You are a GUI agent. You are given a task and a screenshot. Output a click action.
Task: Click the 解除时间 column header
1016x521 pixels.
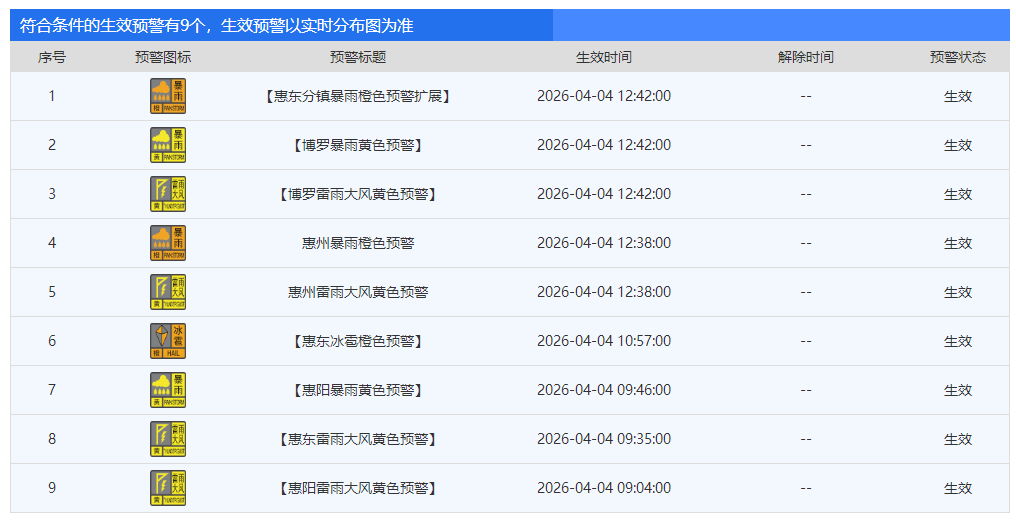coord(805,57)
